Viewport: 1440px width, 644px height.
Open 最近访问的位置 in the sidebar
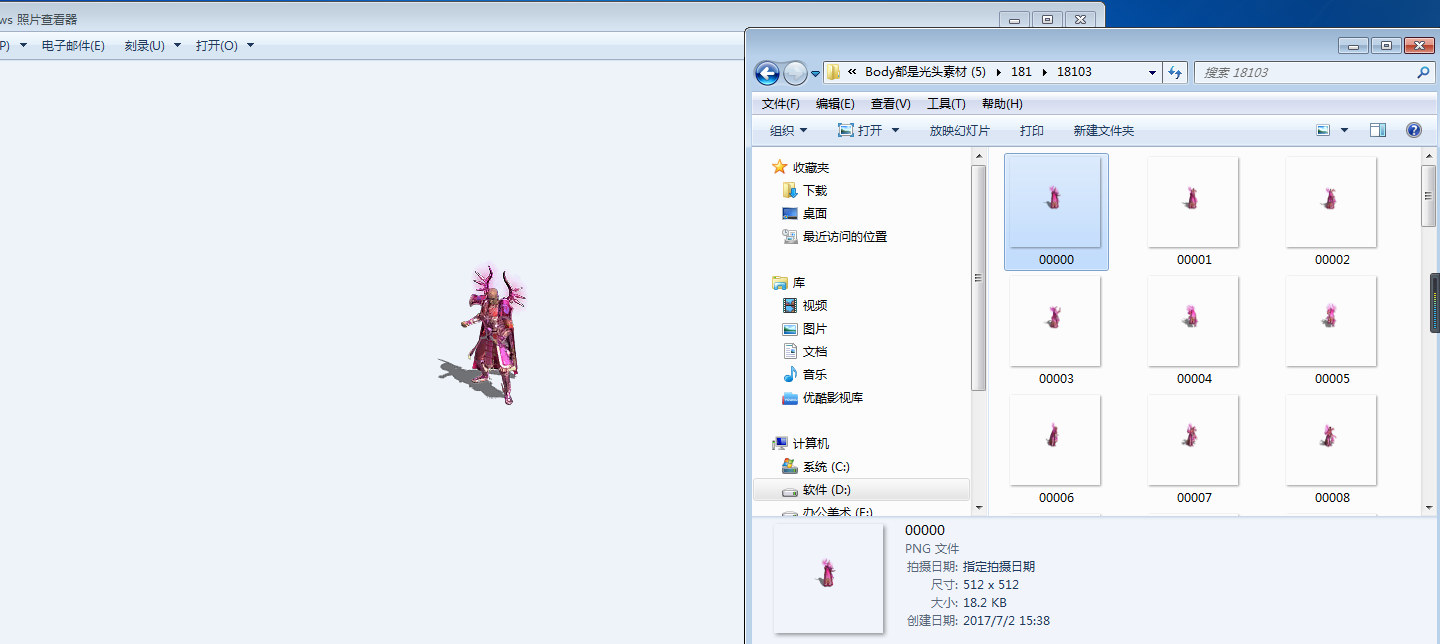click(x=834, y=237)
